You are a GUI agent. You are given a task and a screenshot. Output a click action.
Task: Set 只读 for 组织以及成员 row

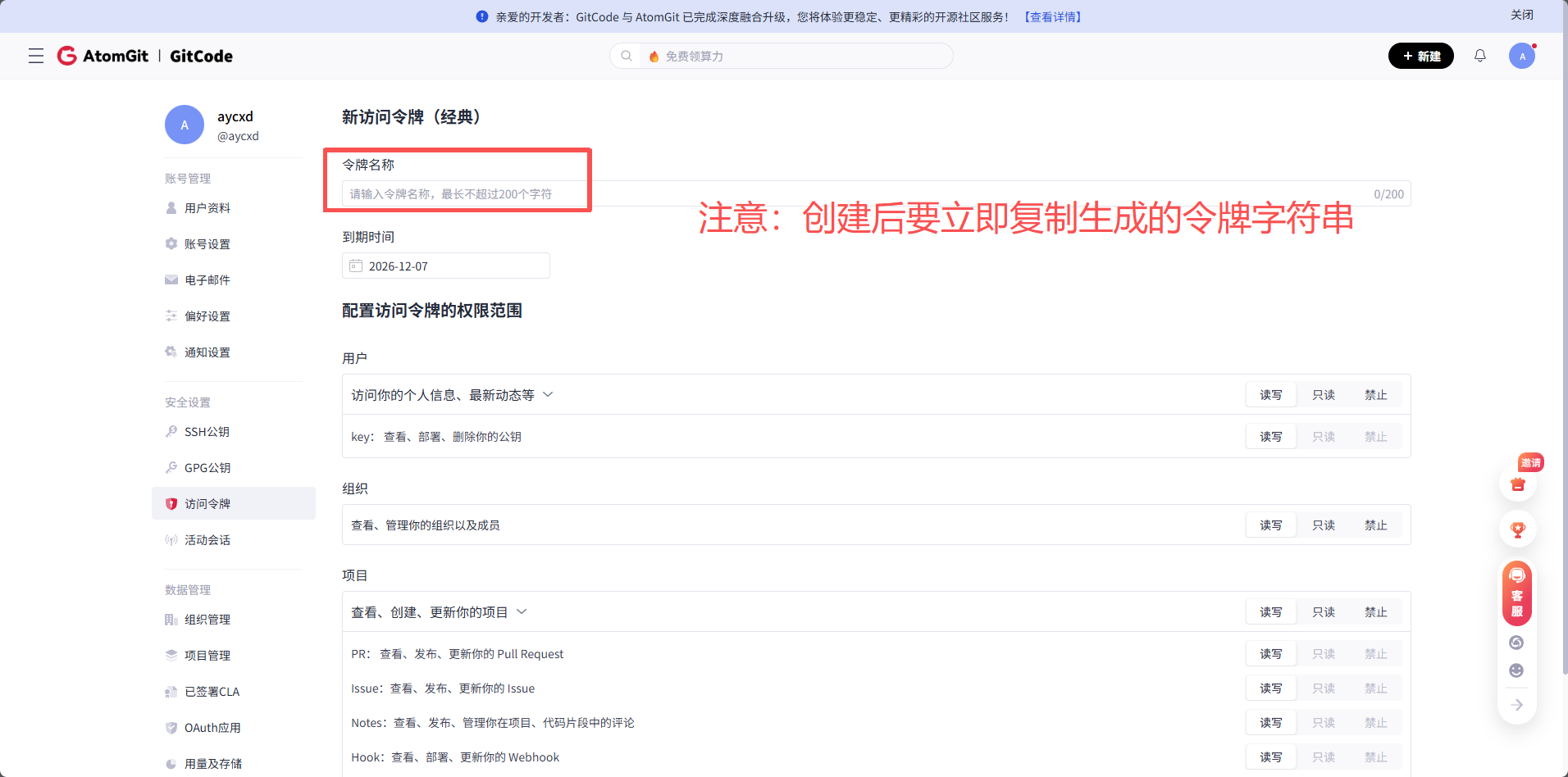(1324, 525)
